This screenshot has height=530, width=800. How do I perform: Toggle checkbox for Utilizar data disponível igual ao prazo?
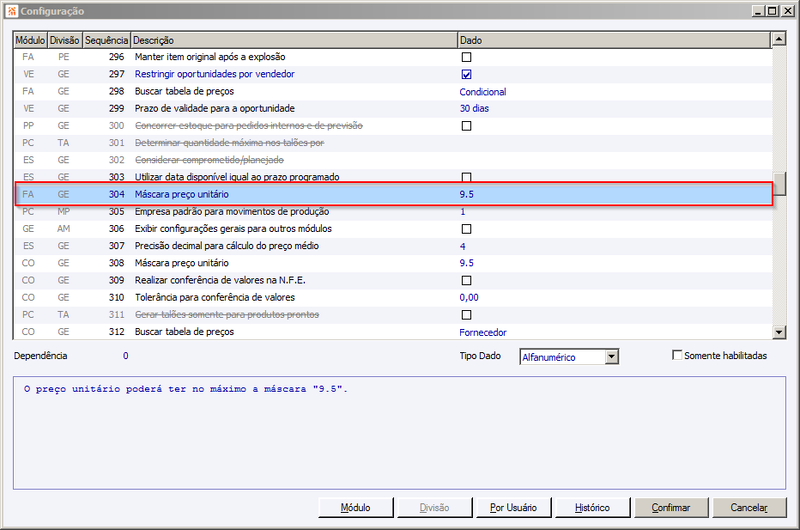click(x=466, y=177)
